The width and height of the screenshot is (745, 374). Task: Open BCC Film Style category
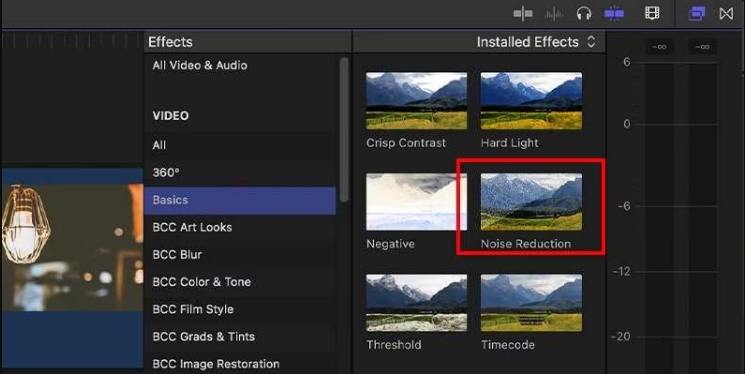[x=240, y=309]
